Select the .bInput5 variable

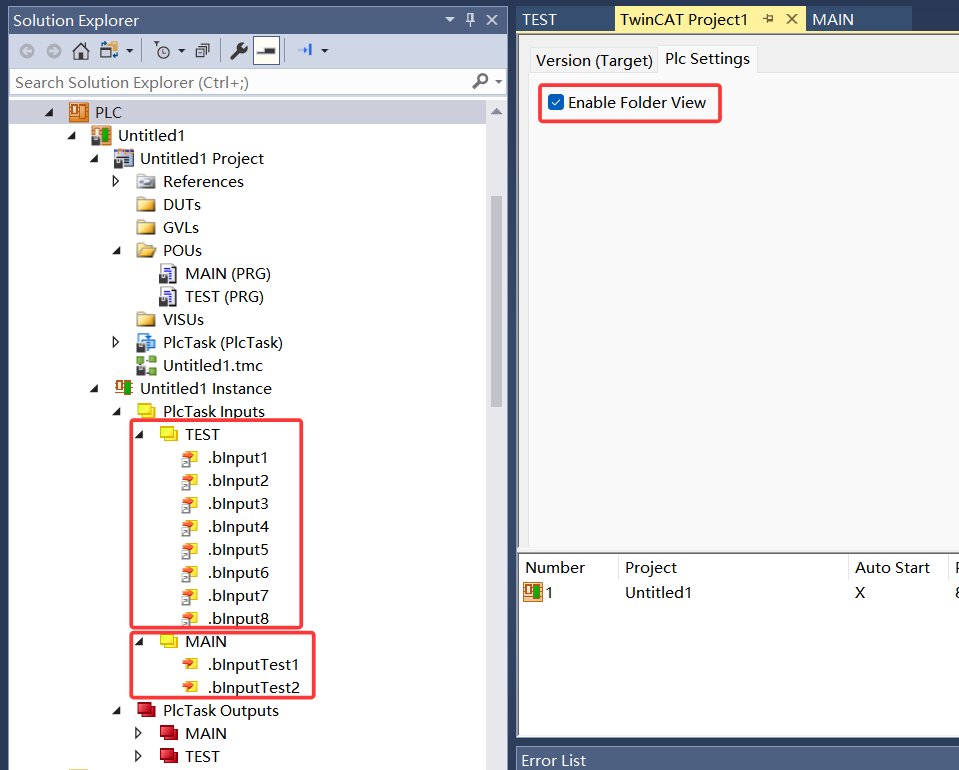point(238,549)
